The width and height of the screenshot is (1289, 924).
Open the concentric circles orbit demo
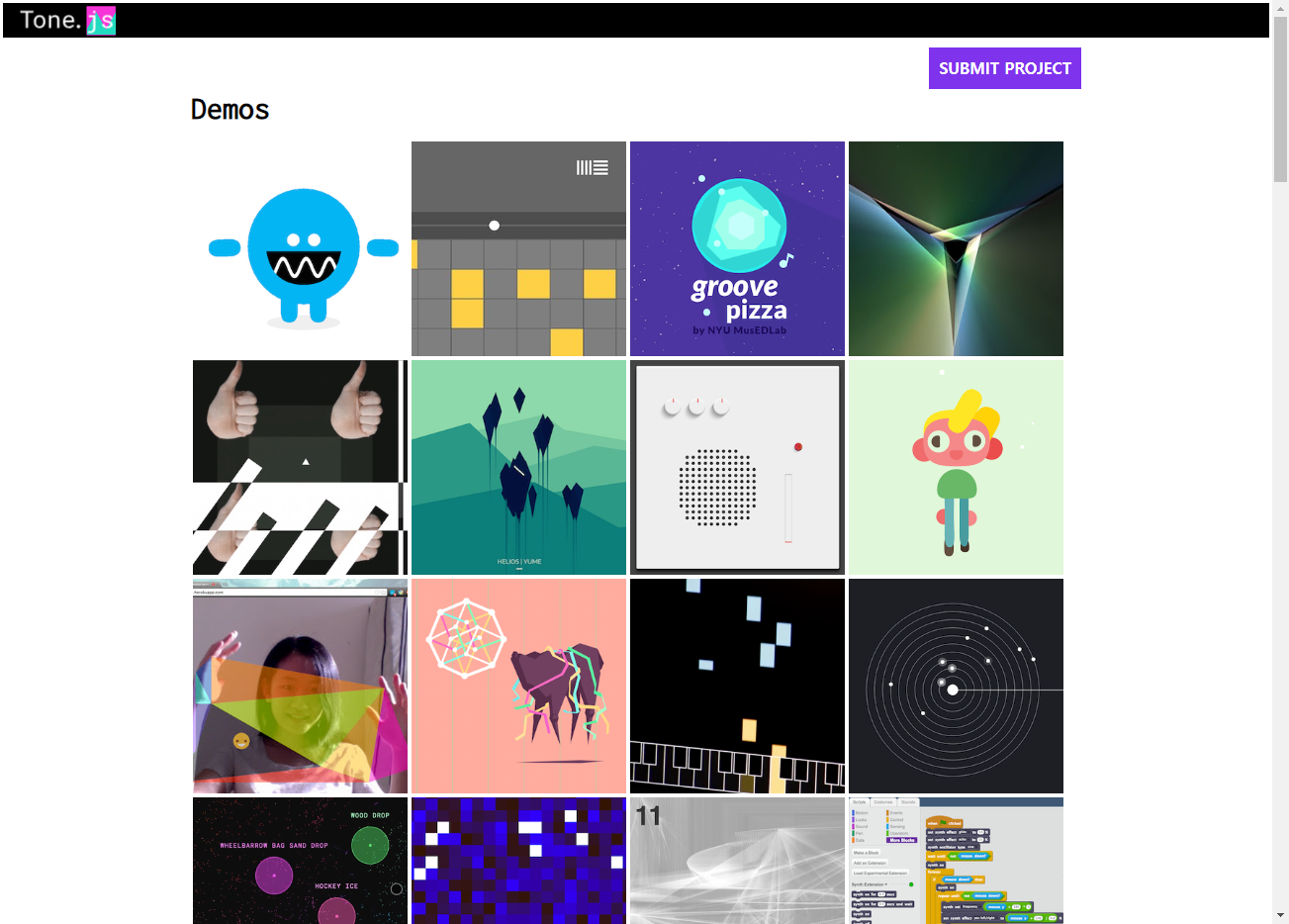[x=956, y=686]
